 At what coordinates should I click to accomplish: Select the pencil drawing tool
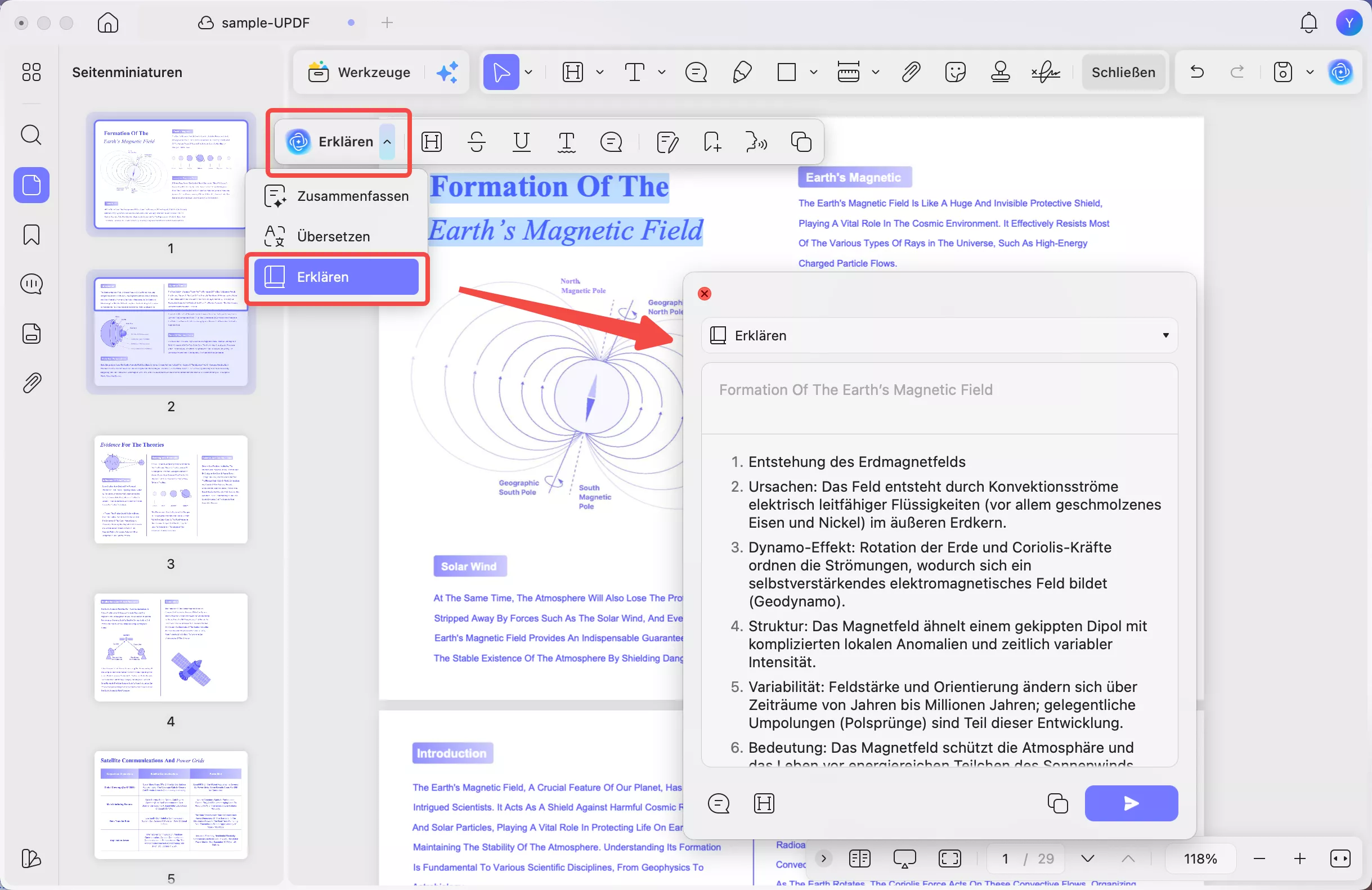point(742,72)
